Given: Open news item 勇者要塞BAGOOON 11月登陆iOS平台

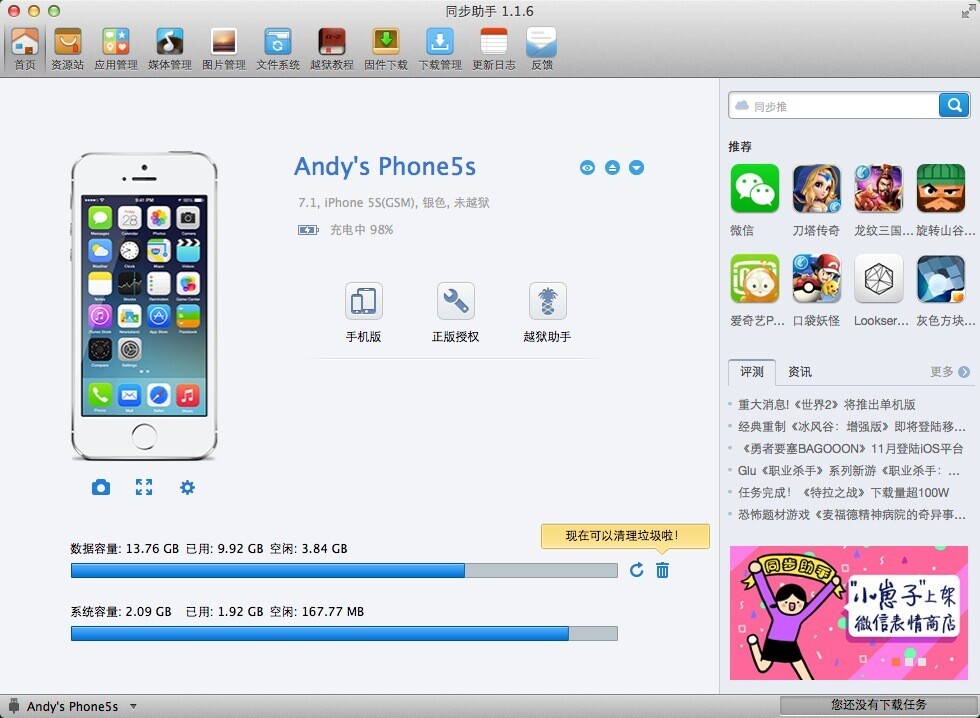Looking at the screenshot, I should point(851,449).
